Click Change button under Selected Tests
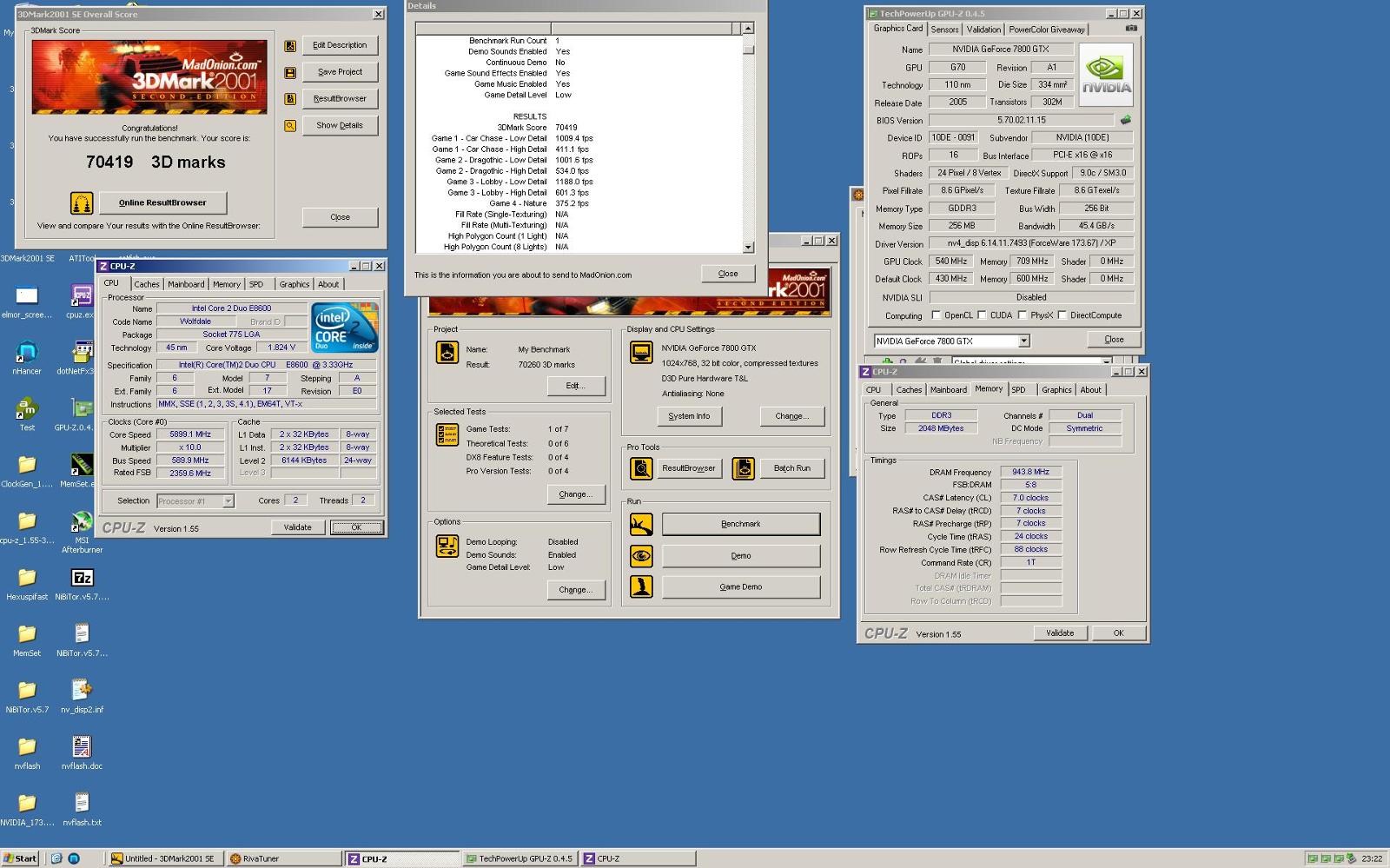This screenshot has height=868, width=1390. [576, 494]
